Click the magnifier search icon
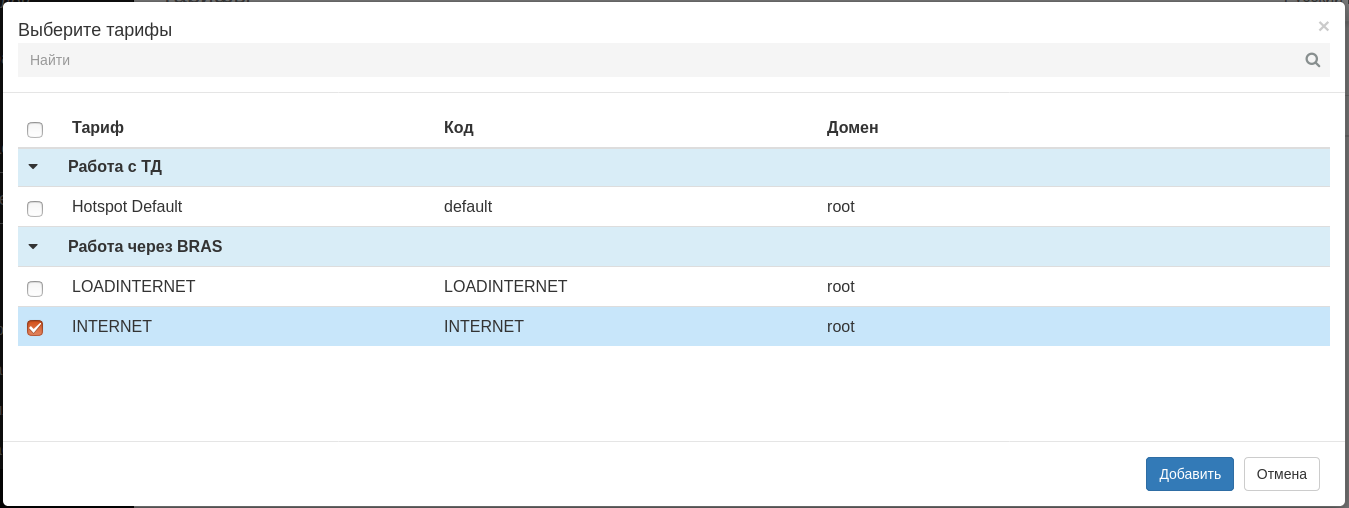This screenshot has width=1349, height=508. click(1312, 60)
